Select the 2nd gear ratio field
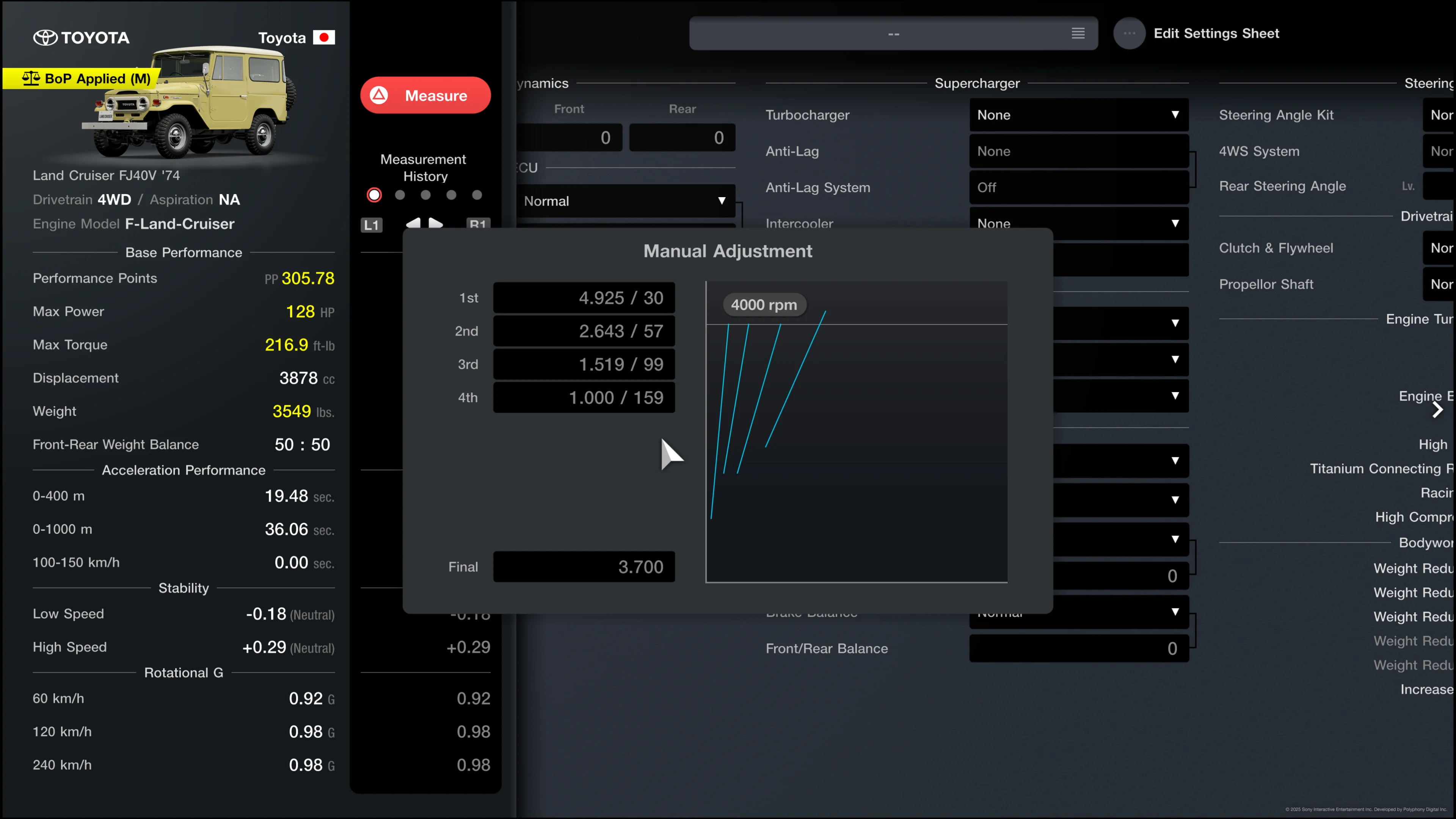Image resolution: width=1456 pixels, height=819 pixels. (x=584, y=331)
